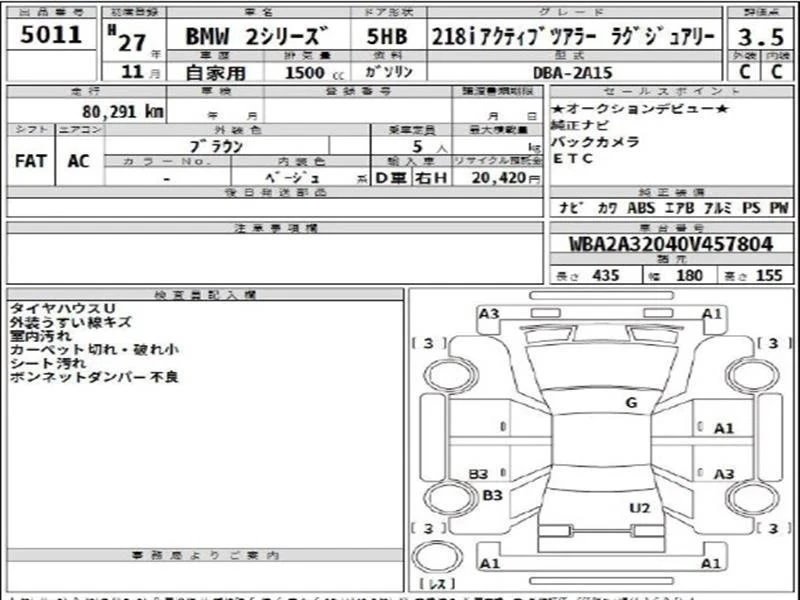Select the inspector note シート汚れ
Viewport: 800px width, 600px height.
tap(47, 363)
